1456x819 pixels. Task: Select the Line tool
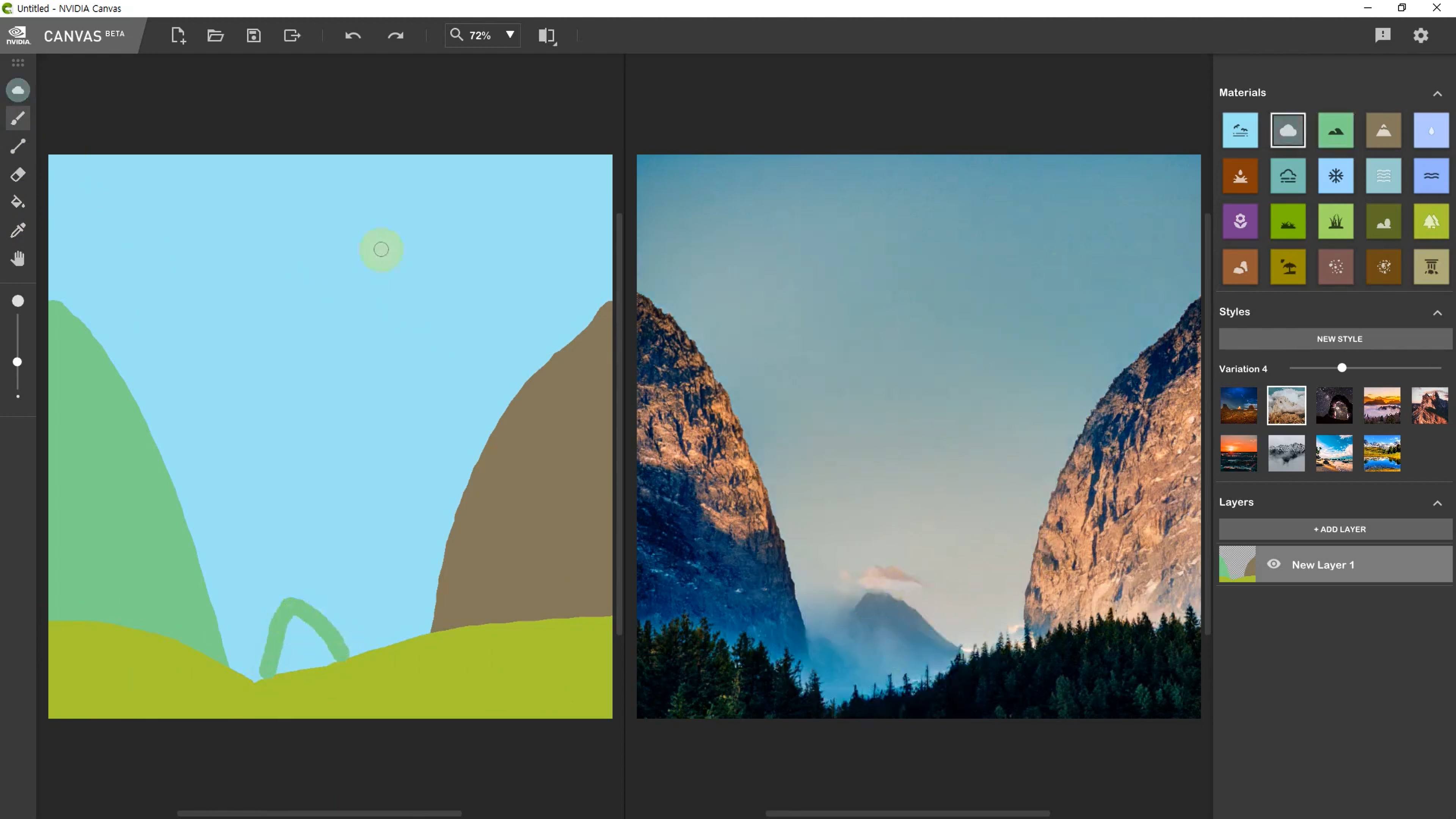(17, 146)
